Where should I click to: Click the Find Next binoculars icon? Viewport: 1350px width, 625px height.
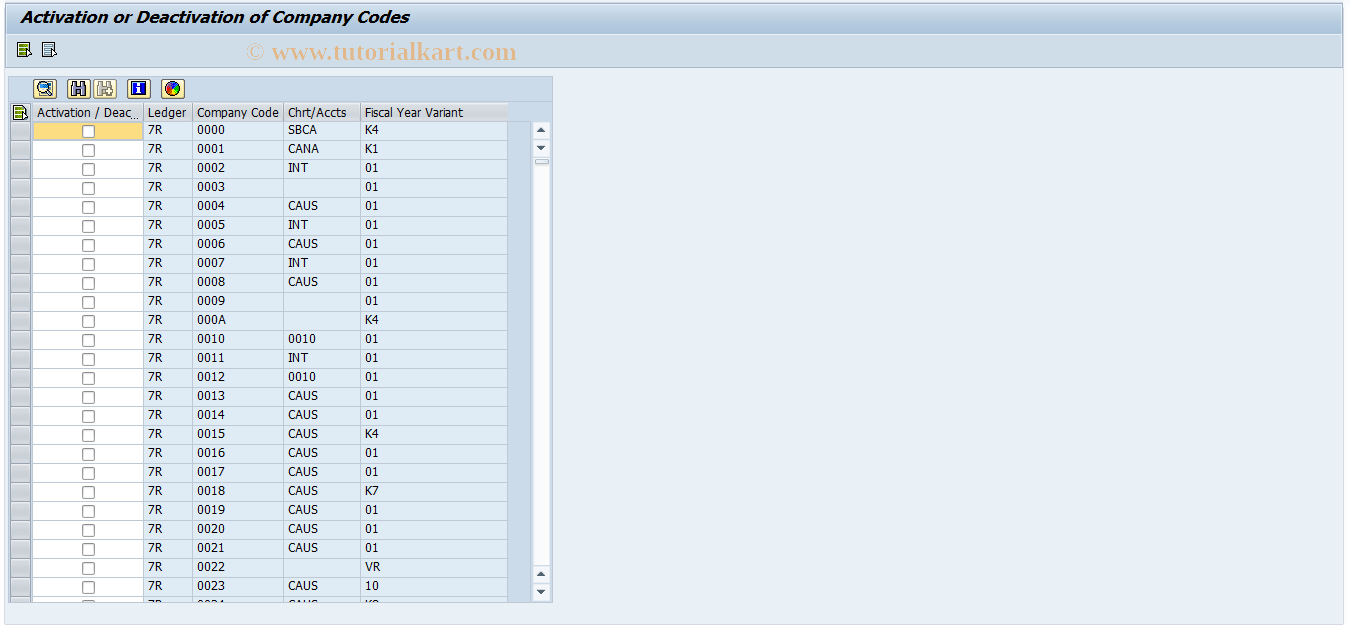(105, 89)
